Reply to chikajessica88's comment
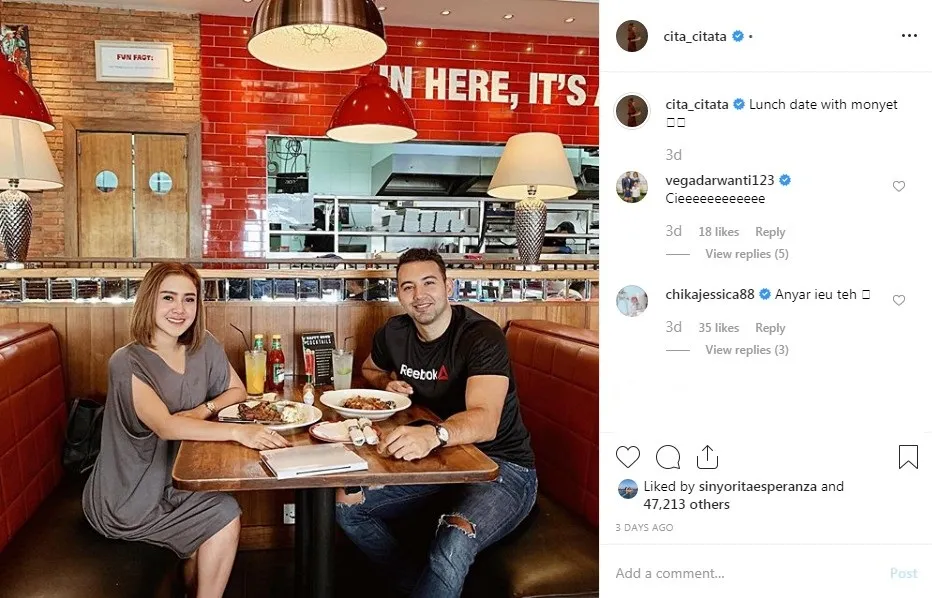Viewport: 932px width, 598px height. [x=770, y=328]
